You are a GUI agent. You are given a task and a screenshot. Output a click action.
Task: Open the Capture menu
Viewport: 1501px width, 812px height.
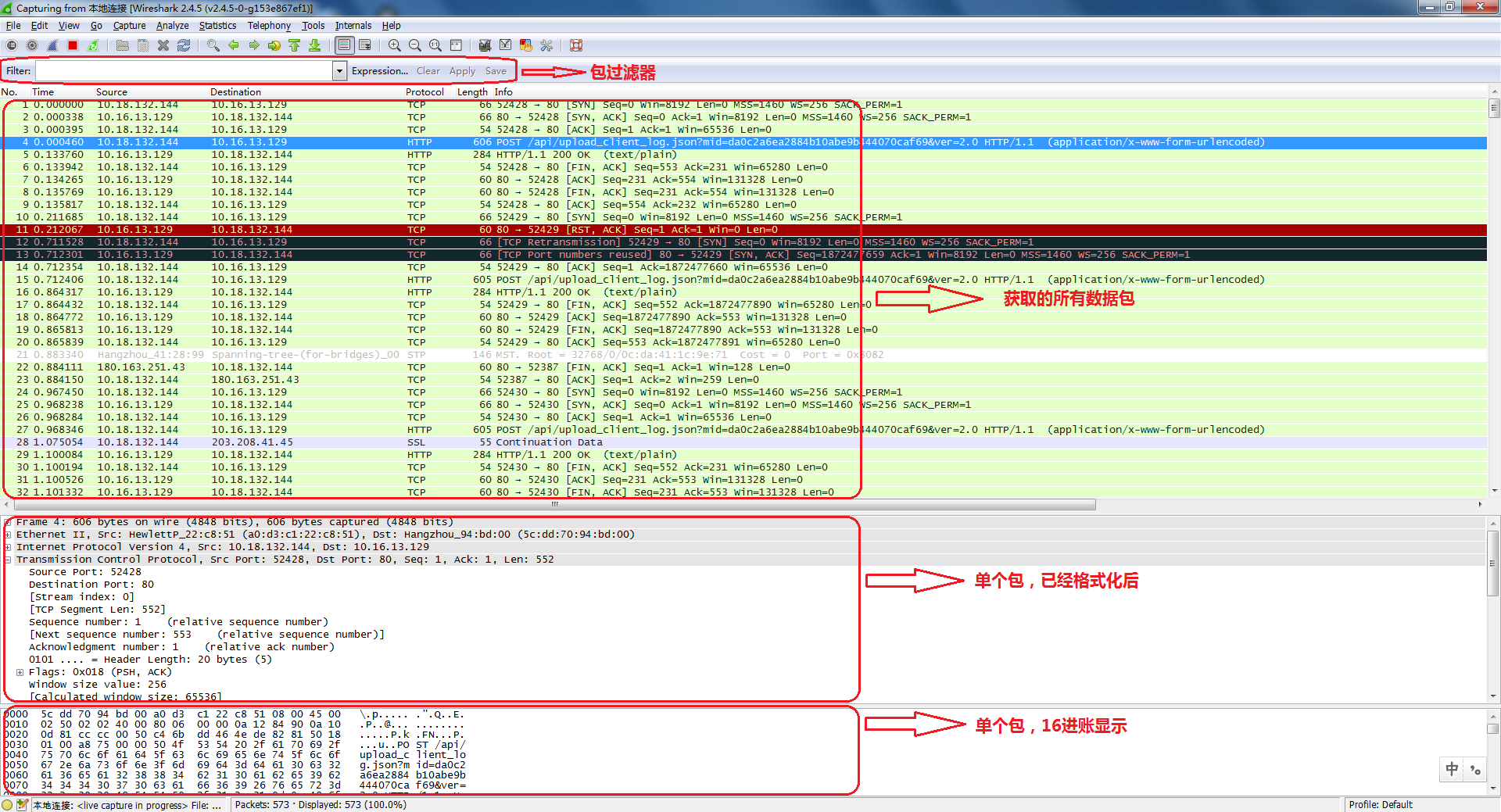tap(130, 26)
